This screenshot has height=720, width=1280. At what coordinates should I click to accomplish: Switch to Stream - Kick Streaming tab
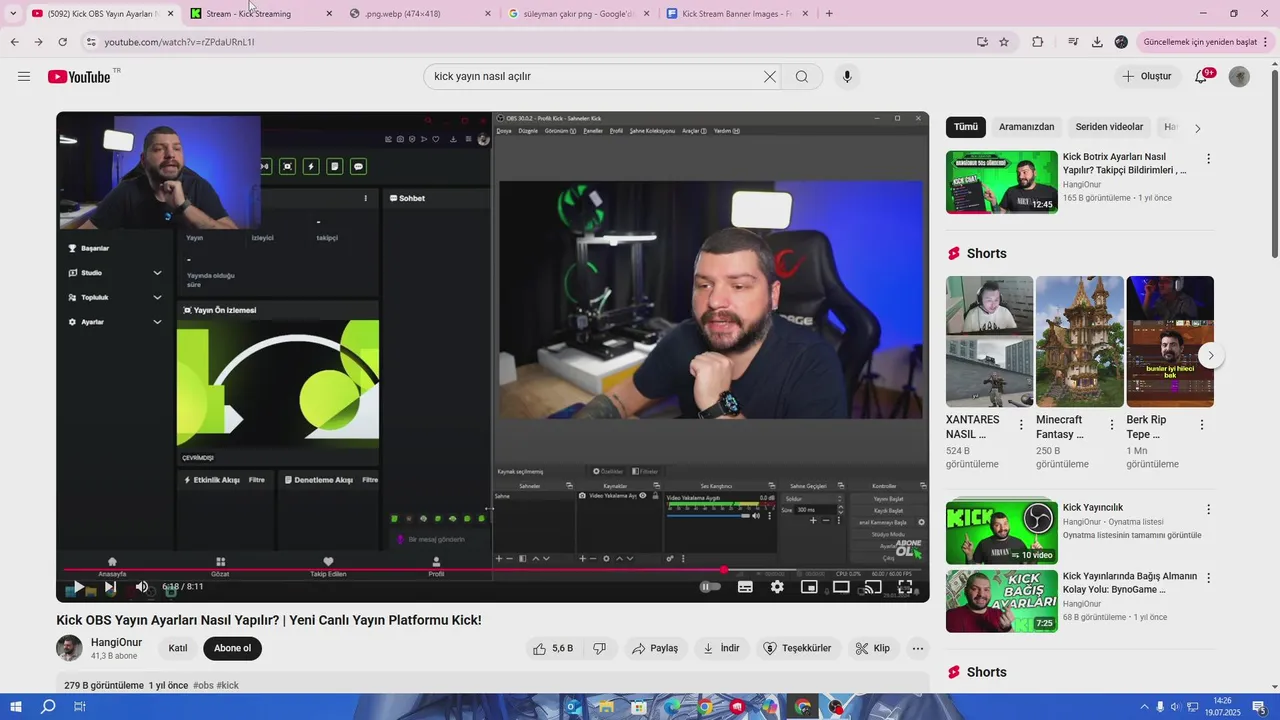tap(260, 14)
